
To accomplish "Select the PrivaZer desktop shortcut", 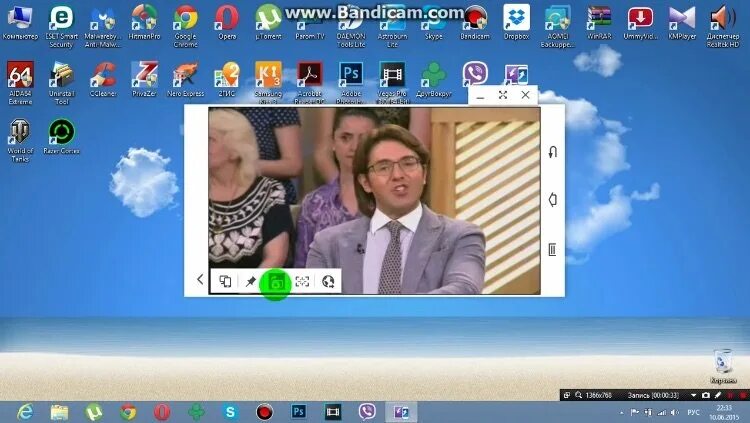I will [144, 79].
